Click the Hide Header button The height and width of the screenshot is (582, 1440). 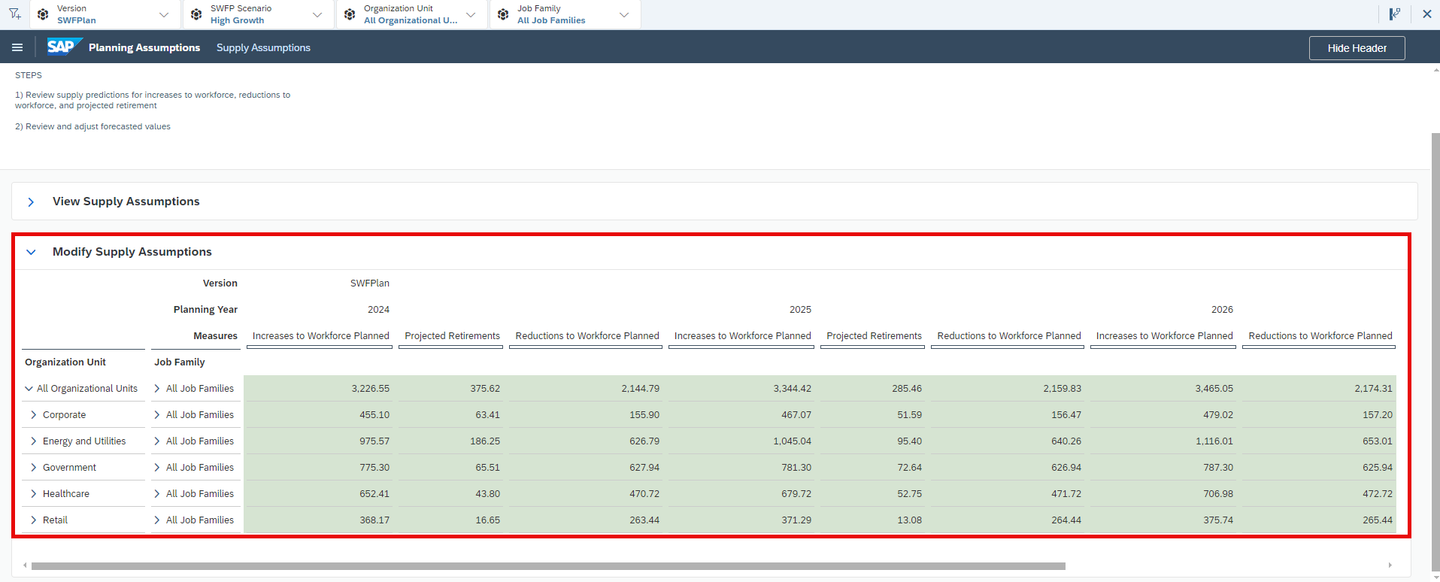(x=1356, y=48)
